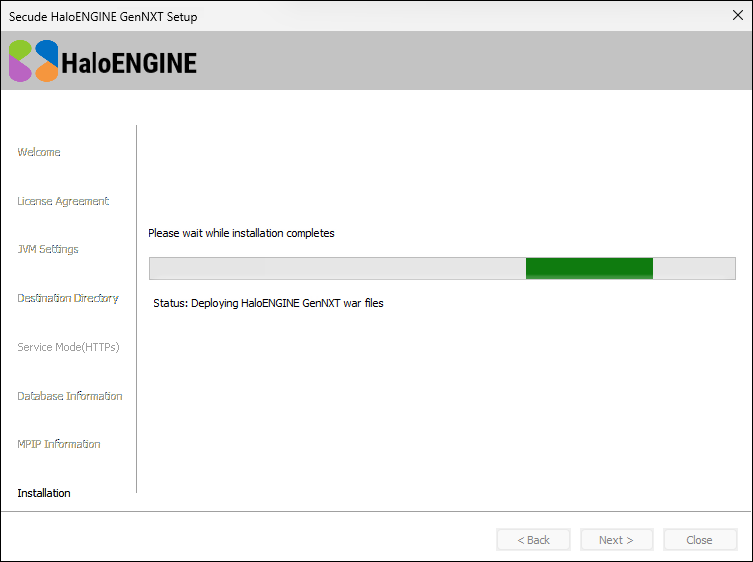Click the HaloENGINE logo icon
753x562 pixels.
pyautogui.click(x=34, y=61)
